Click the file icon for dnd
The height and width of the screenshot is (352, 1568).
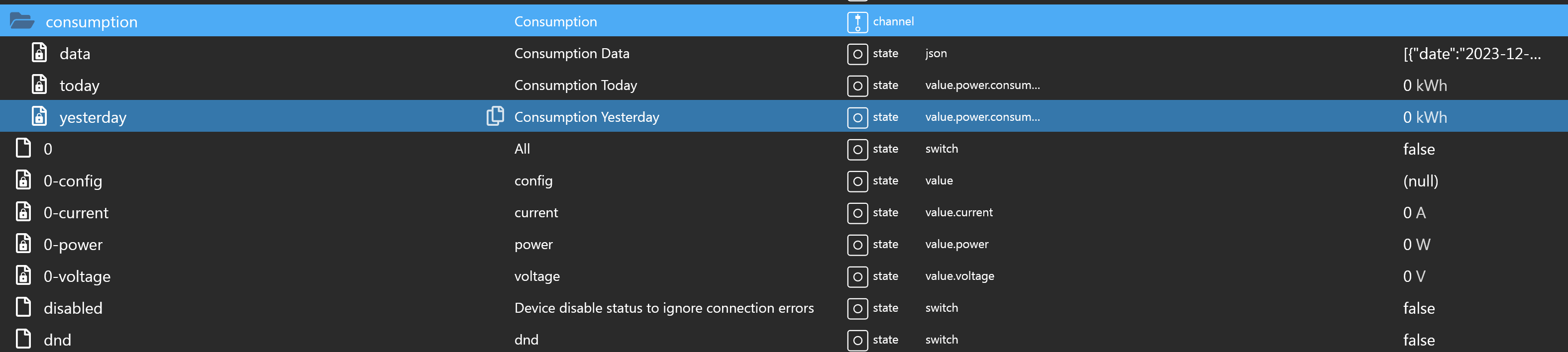click(x=24, y=339)
